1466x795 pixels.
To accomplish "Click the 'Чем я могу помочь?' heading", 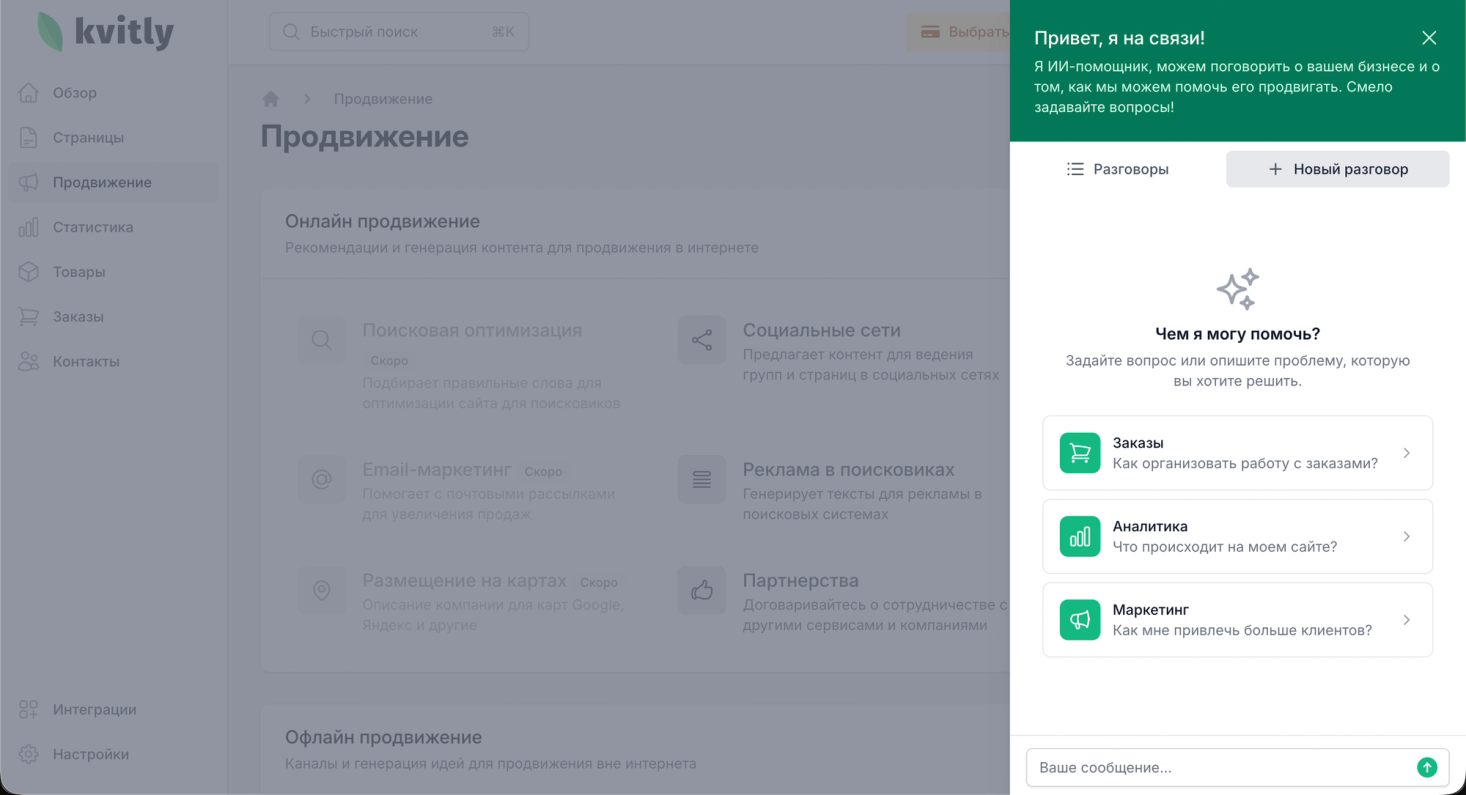I will 1238,334.
